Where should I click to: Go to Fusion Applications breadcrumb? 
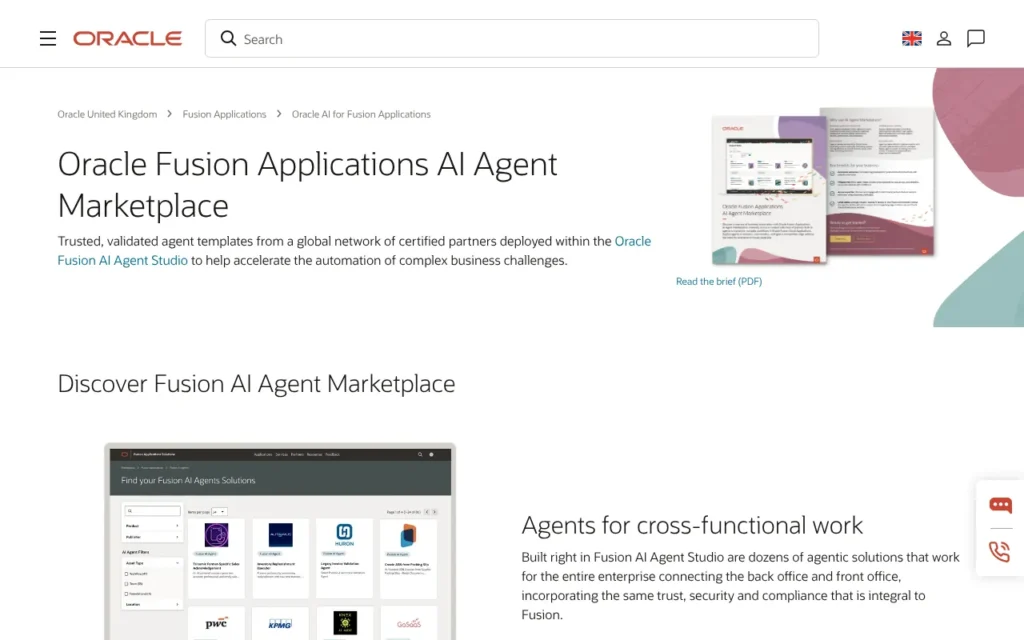coord(224,114)
